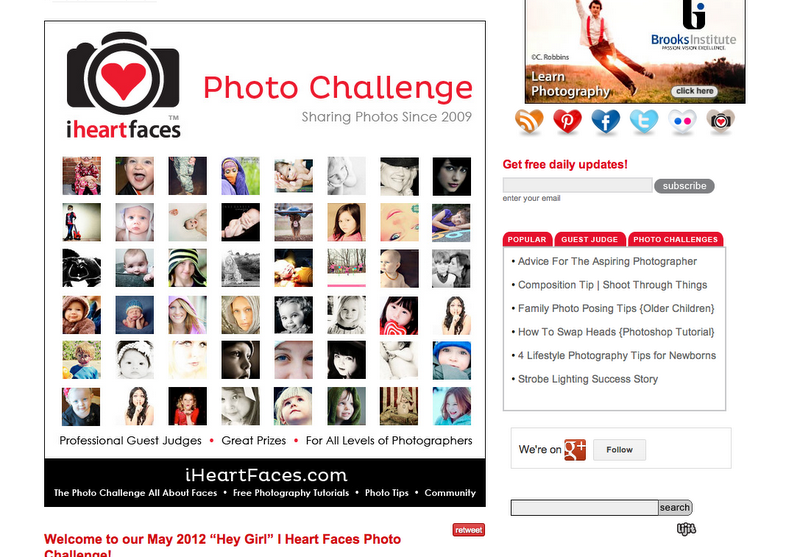Screen dimensions: 800x557
Task: Click the Brooks Institute ad banner
Action: (635, 52)
